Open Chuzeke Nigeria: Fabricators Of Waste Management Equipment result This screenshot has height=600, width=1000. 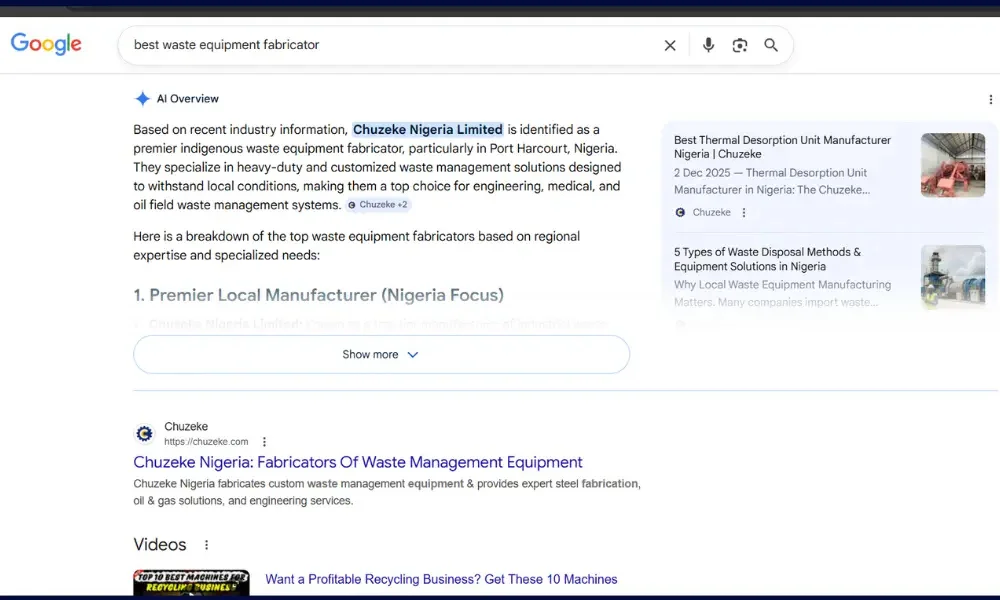click(358, 462)
